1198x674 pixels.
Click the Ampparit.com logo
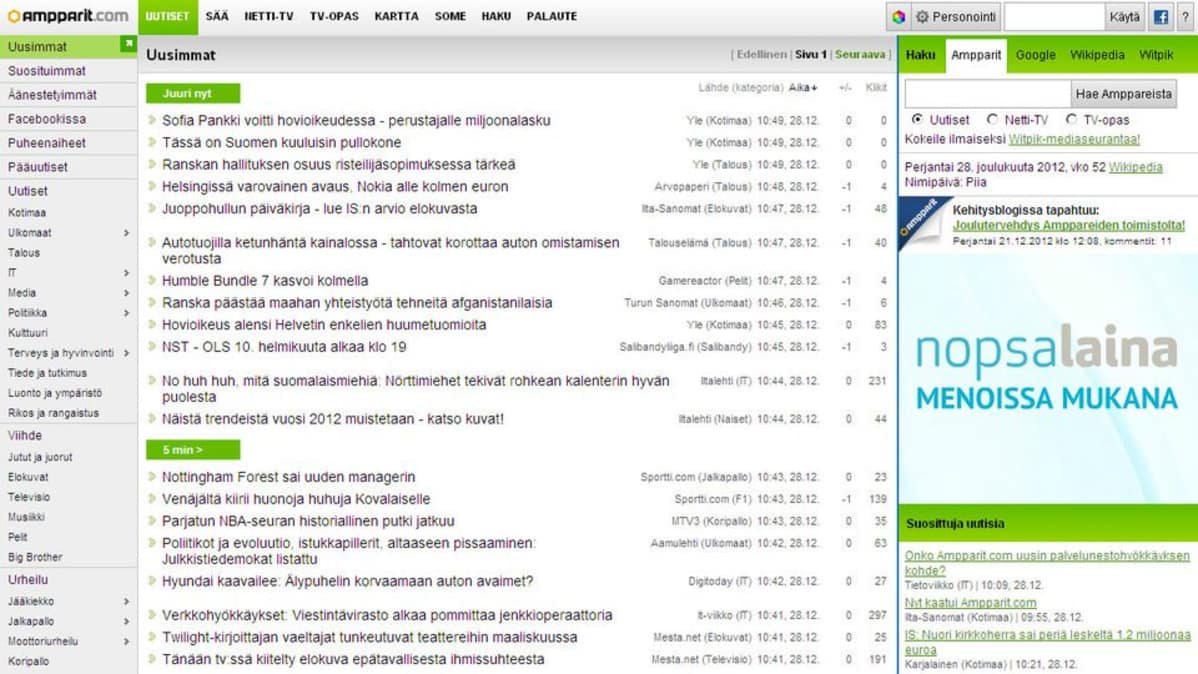click(x=67, y=16)
